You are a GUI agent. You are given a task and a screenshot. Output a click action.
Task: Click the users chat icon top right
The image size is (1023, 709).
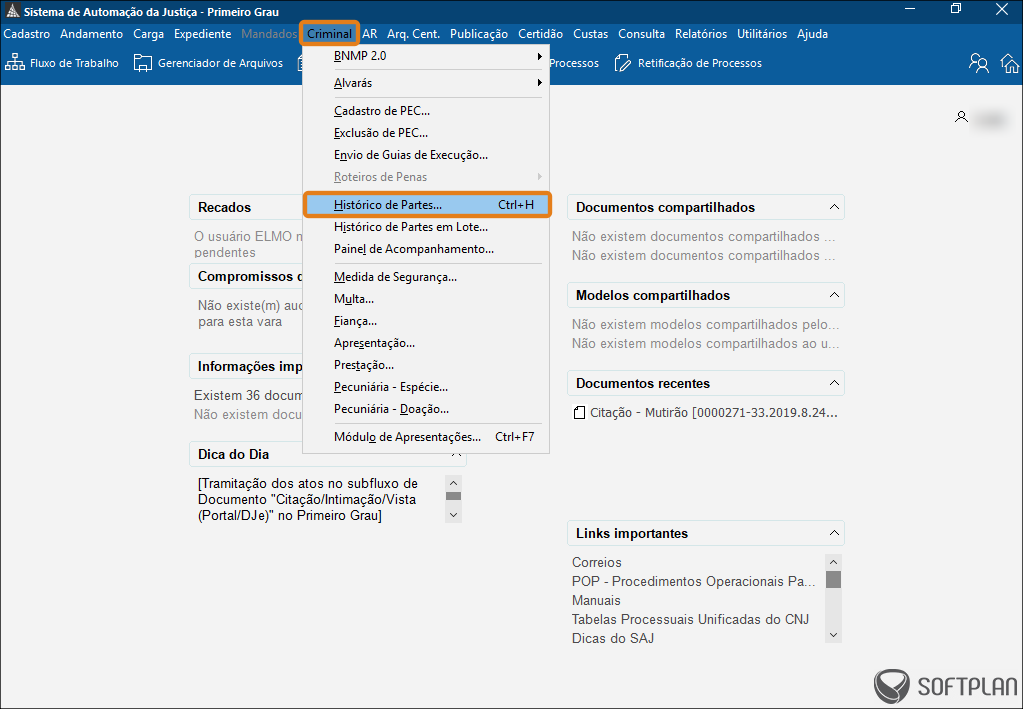coord(979,63)
